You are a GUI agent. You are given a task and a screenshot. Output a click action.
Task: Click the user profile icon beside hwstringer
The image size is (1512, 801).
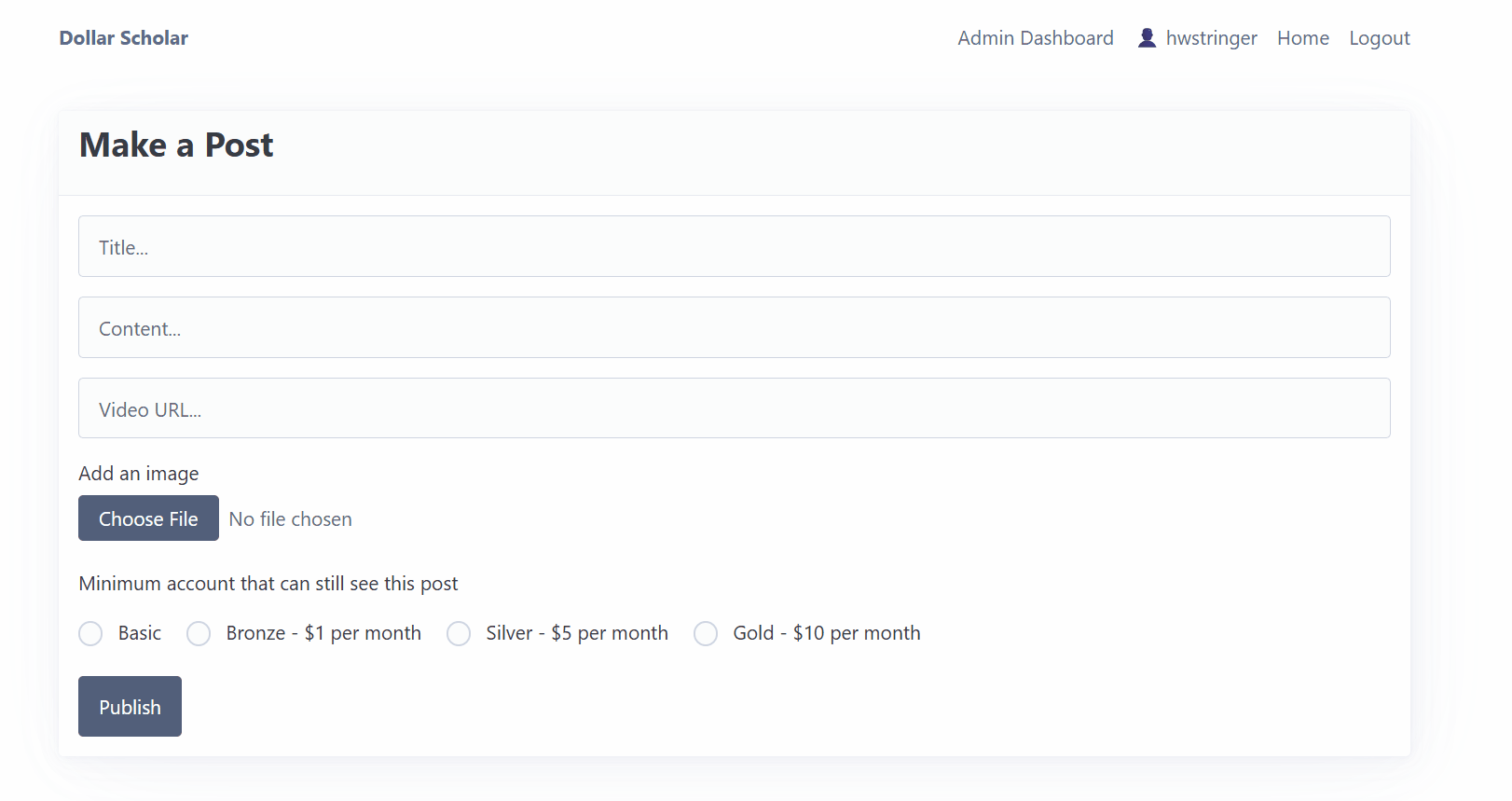[x=1147, y=38]
